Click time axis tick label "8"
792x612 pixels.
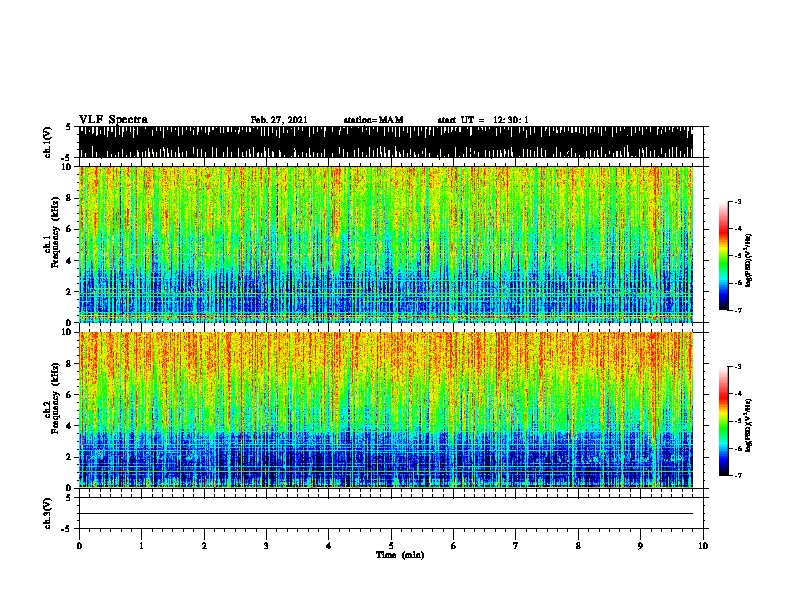pyautogui.click(x=578, y=545)
